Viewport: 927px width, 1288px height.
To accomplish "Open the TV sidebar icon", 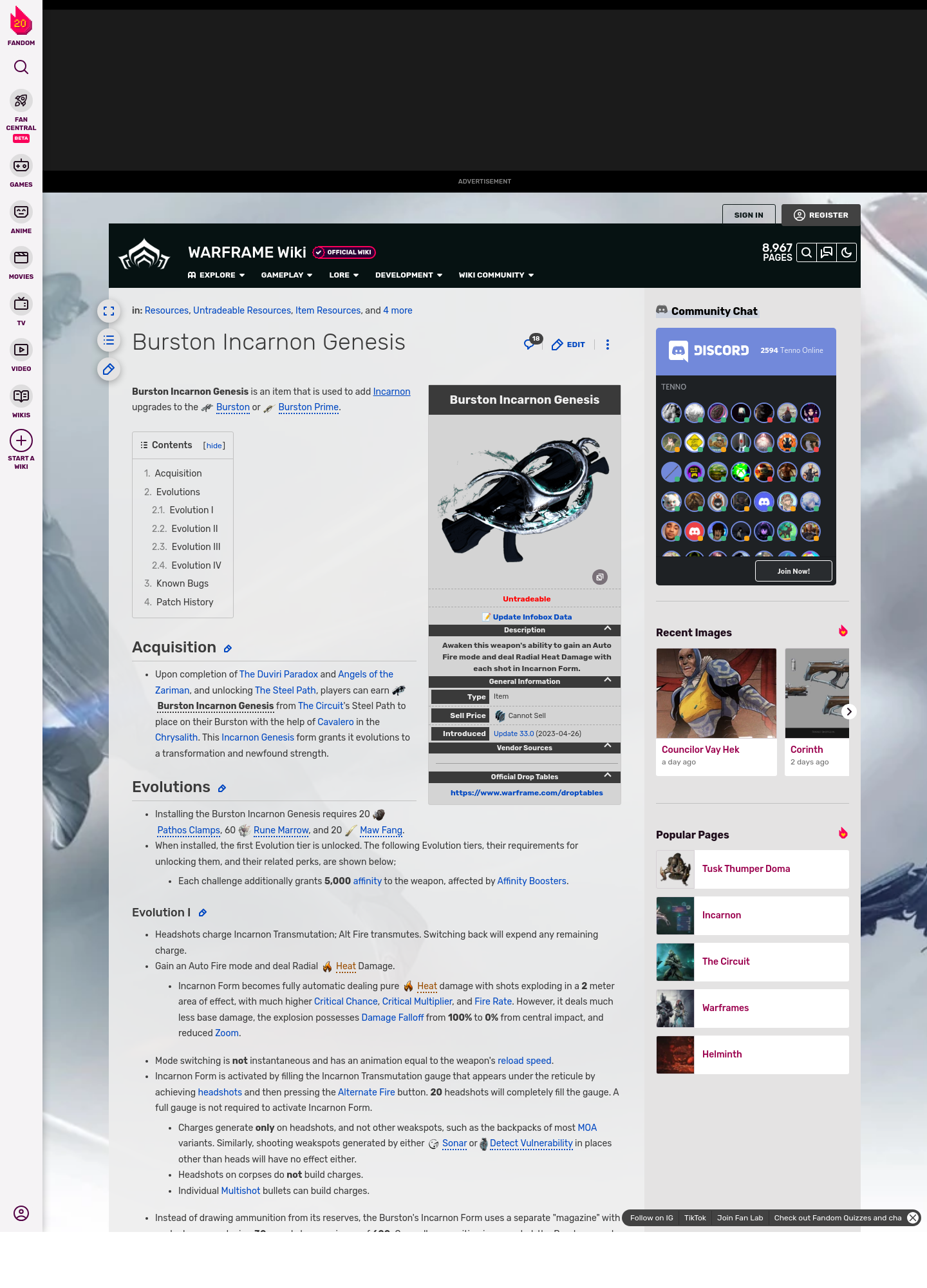I will [x=21, y=303].
